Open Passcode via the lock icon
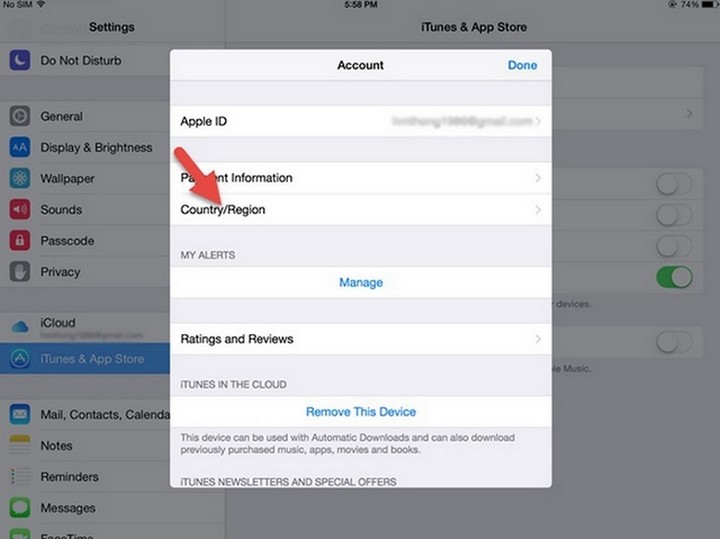720x539 pixels. point(20,241)
